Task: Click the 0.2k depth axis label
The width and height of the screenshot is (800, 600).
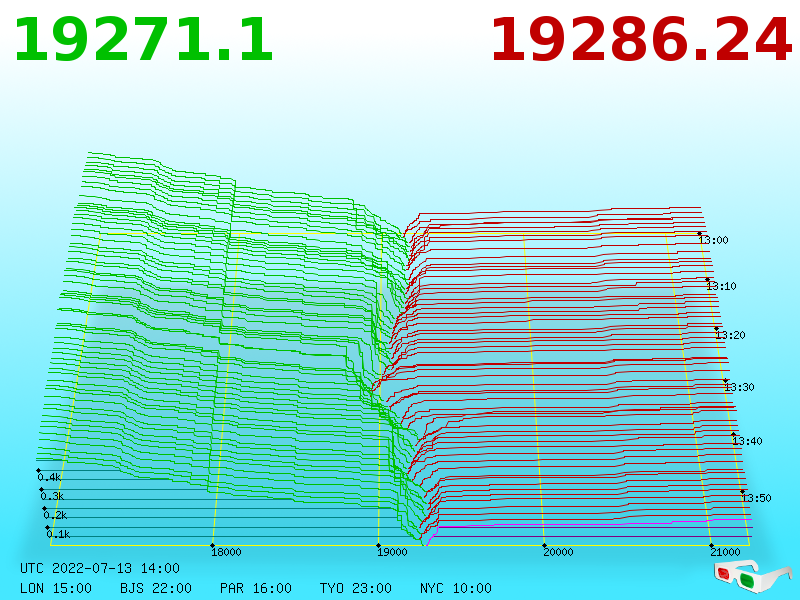Action: (x=55, y=515)
